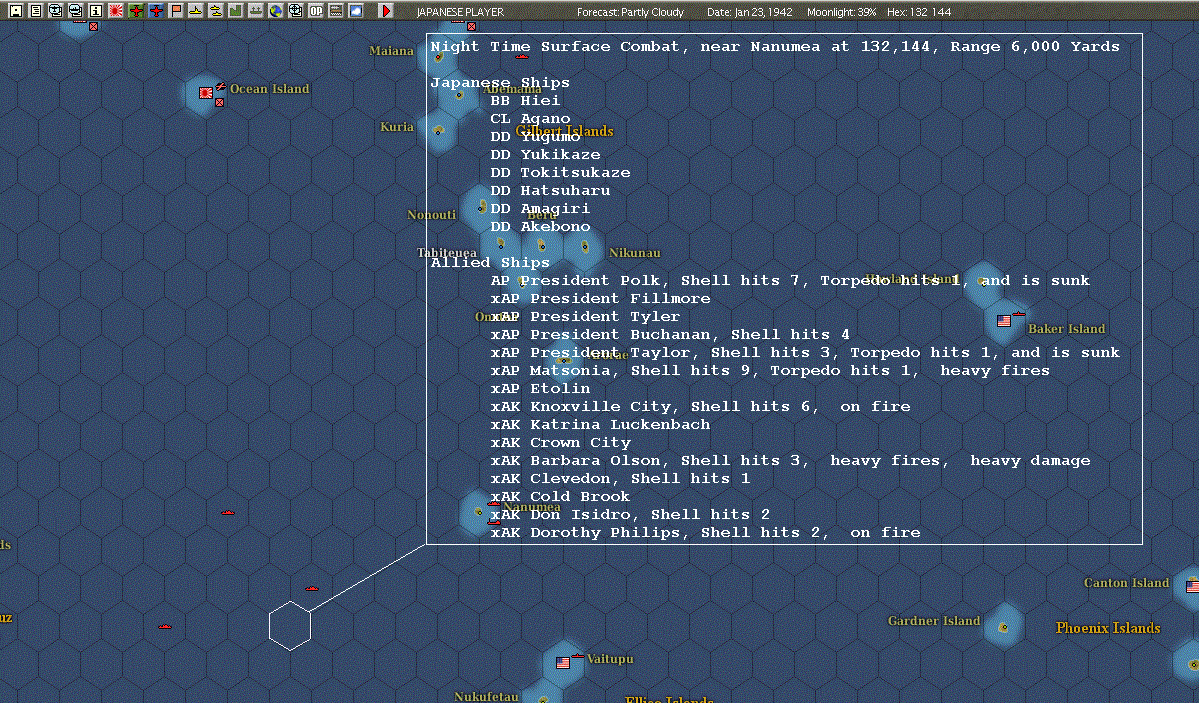Image resolution: width=1199 pixels, height=703 pixels.
Task: Select the US flag base at Vaitupu
Action: click(563, 662)
